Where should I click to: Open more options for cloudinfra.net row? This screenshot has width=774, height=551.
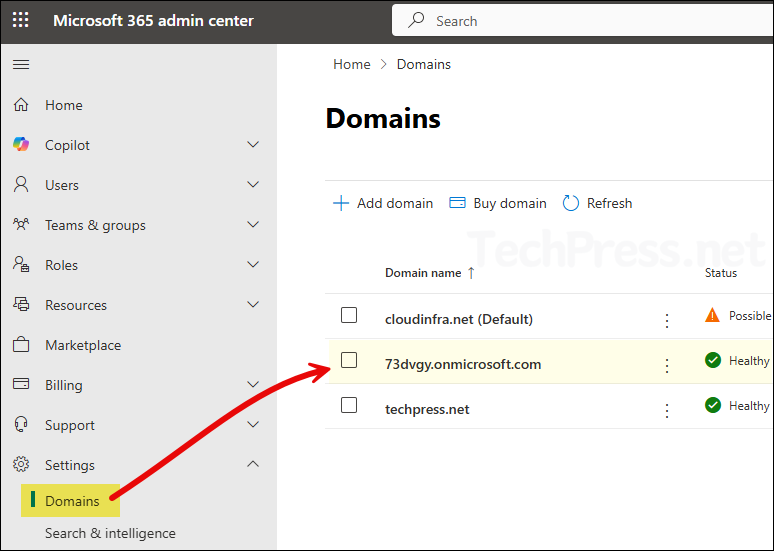tap(667, 320)
